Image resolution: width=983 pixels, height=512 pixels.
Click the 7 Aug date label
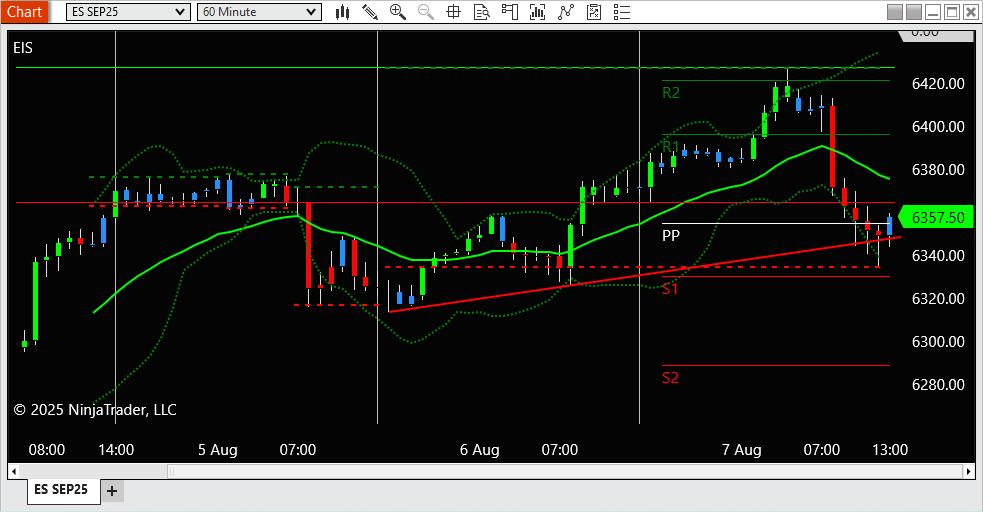click(x=742, y=450)
